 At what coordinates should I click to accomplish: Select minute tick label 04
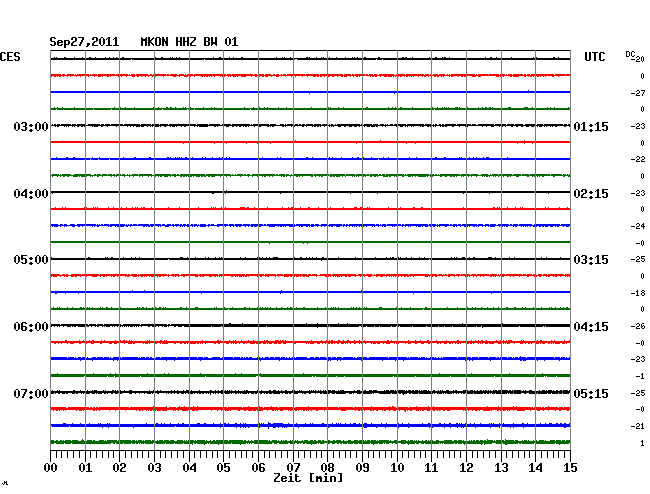pyautogui.click(x=189, y=468)
